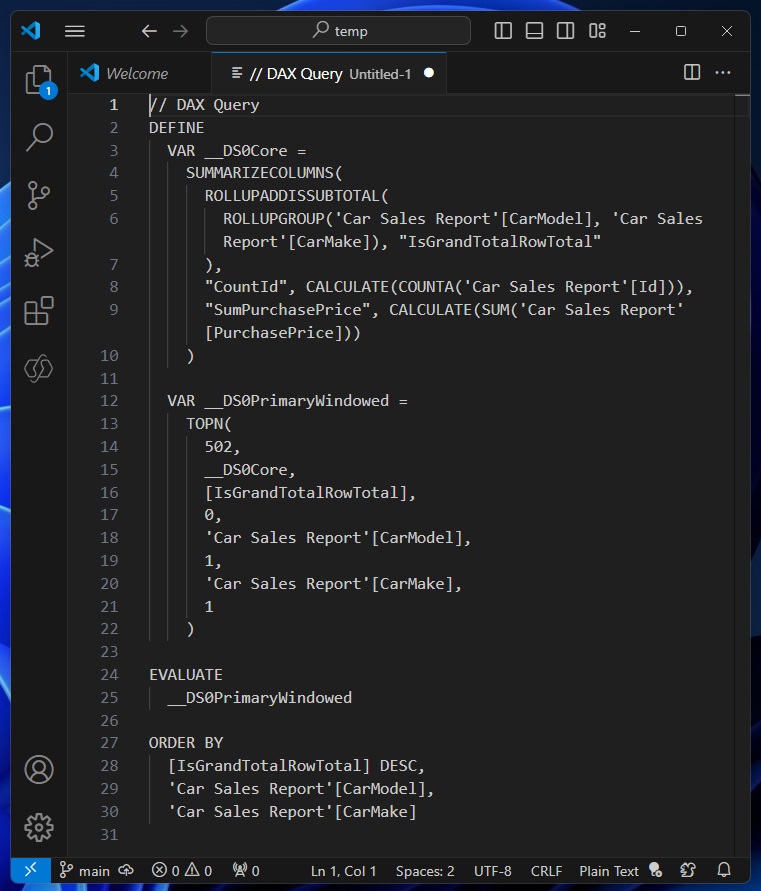The width and height of the screenshot is (761, 891).
Task: Change encoding via UTF-8
Action: tap(493, 871)
